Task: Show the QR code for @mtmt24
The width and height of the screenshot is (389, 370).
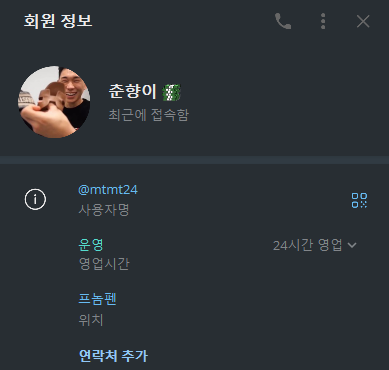Action: [359, 200]
